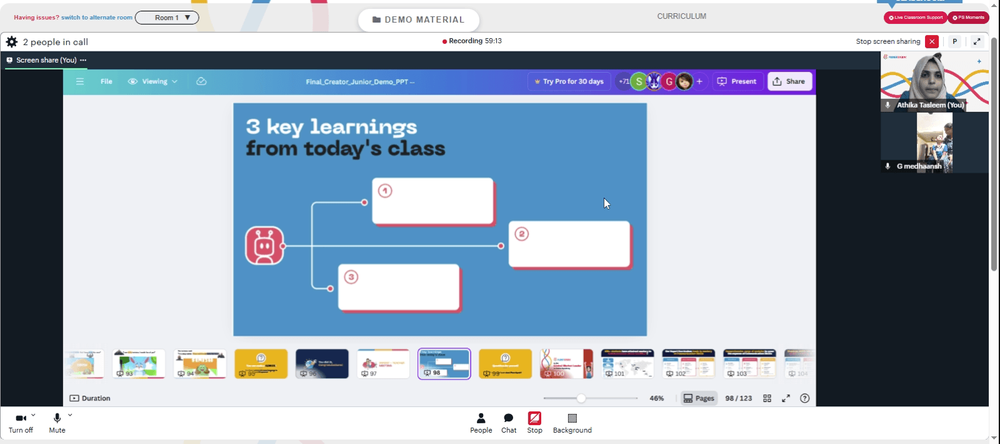Select slide thumbnail 95
1000x444 pixels.
coord(261,364)
